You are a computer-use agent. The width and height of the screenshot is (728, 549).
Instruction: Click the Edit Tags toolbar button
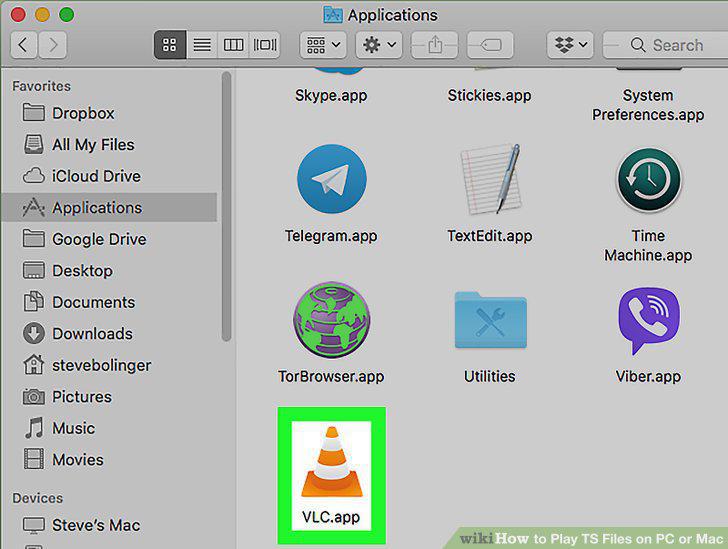point(490,45)
